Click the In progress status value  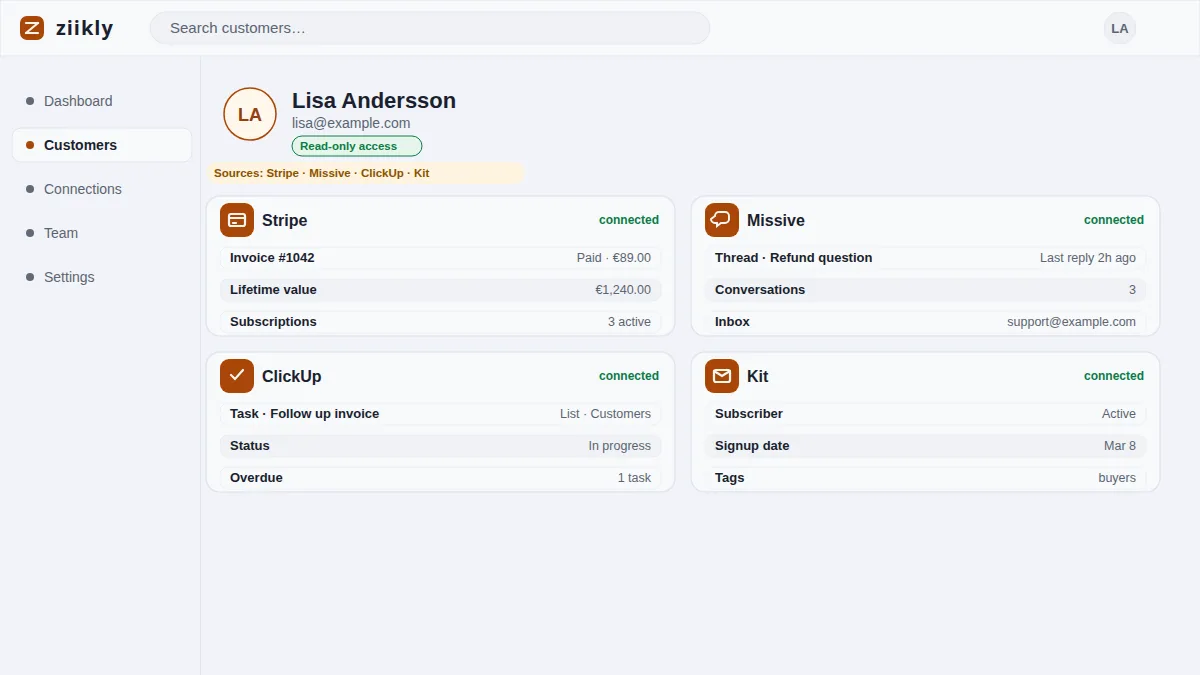620,446
